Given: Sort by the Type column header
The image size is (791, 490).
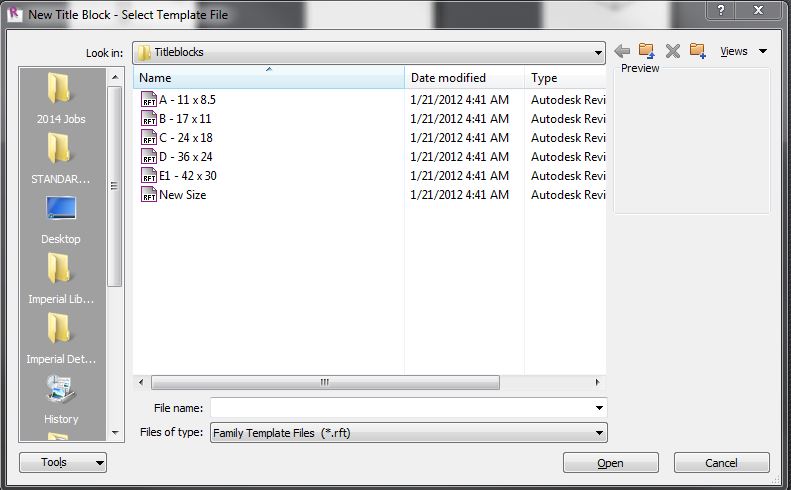Looking at the screenshot, I should point(566,78).
